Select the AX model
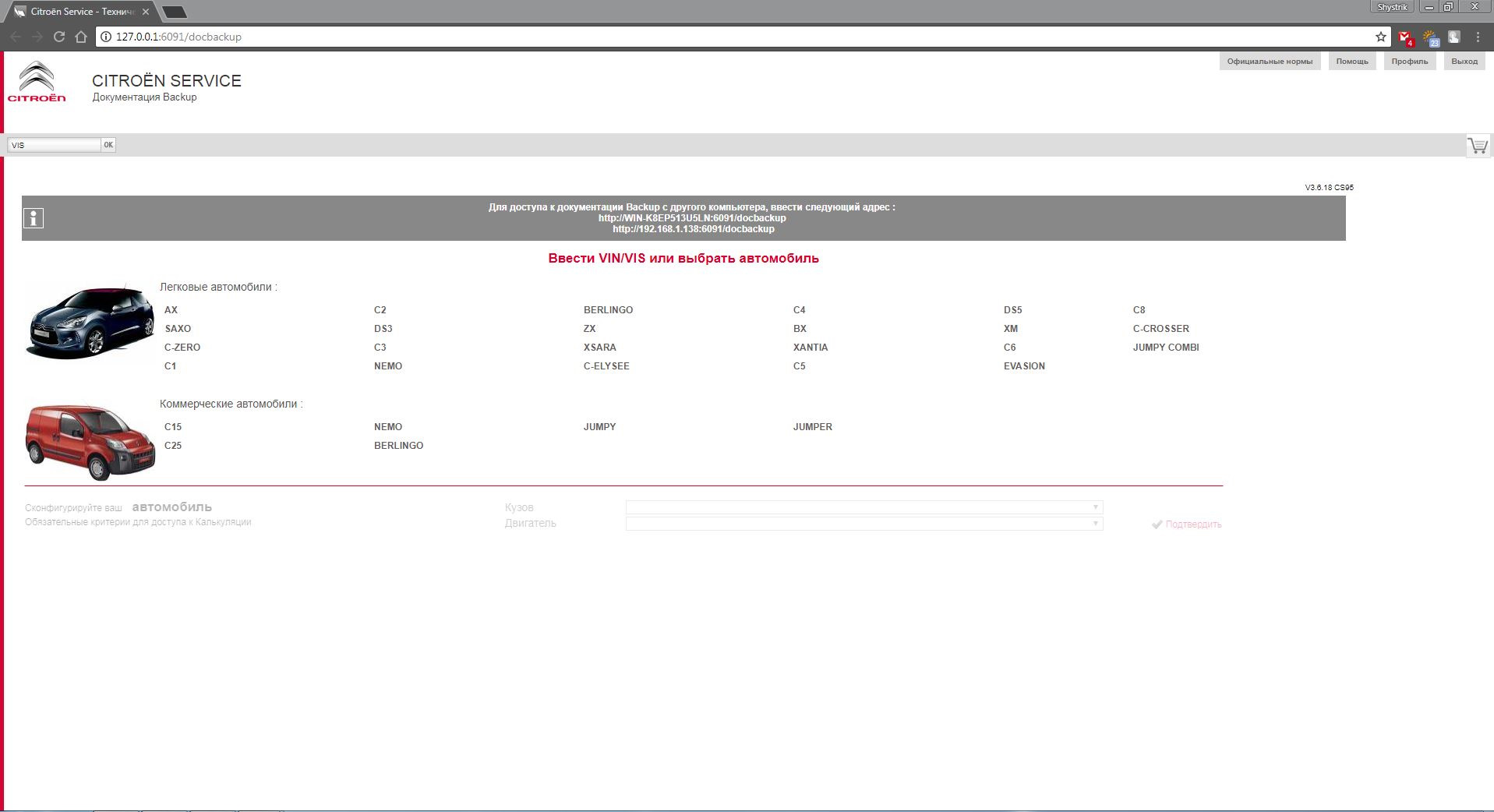1494x812 pixels. pyautogui.click(x=171, y=310)
